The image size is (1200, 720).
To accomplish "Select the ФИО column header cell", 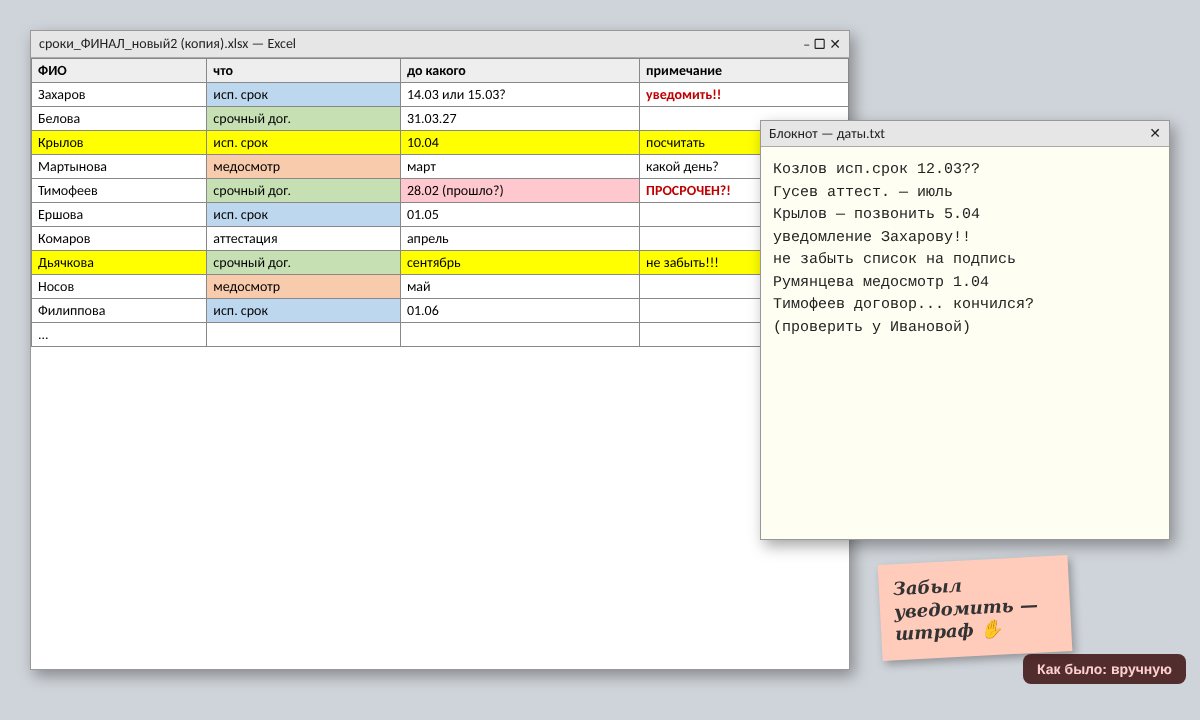I will tap(119, 71).
